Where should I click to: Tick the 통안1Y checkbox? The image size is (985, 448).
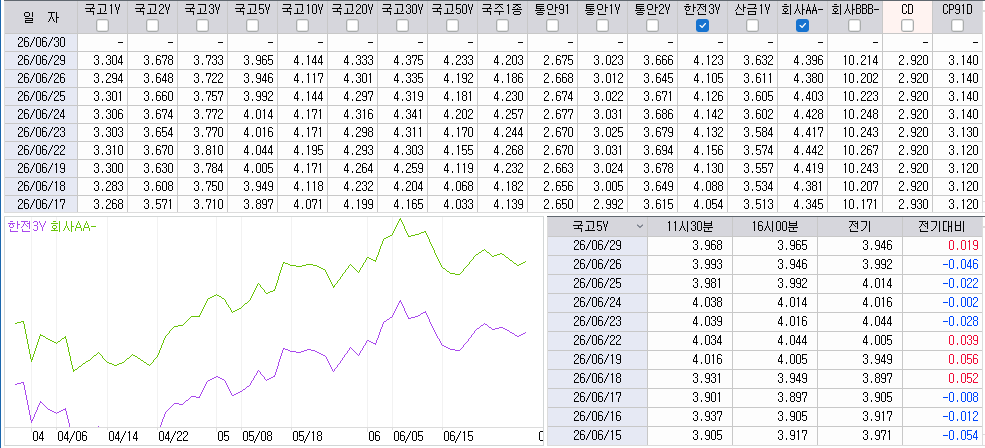click(602, 26)
